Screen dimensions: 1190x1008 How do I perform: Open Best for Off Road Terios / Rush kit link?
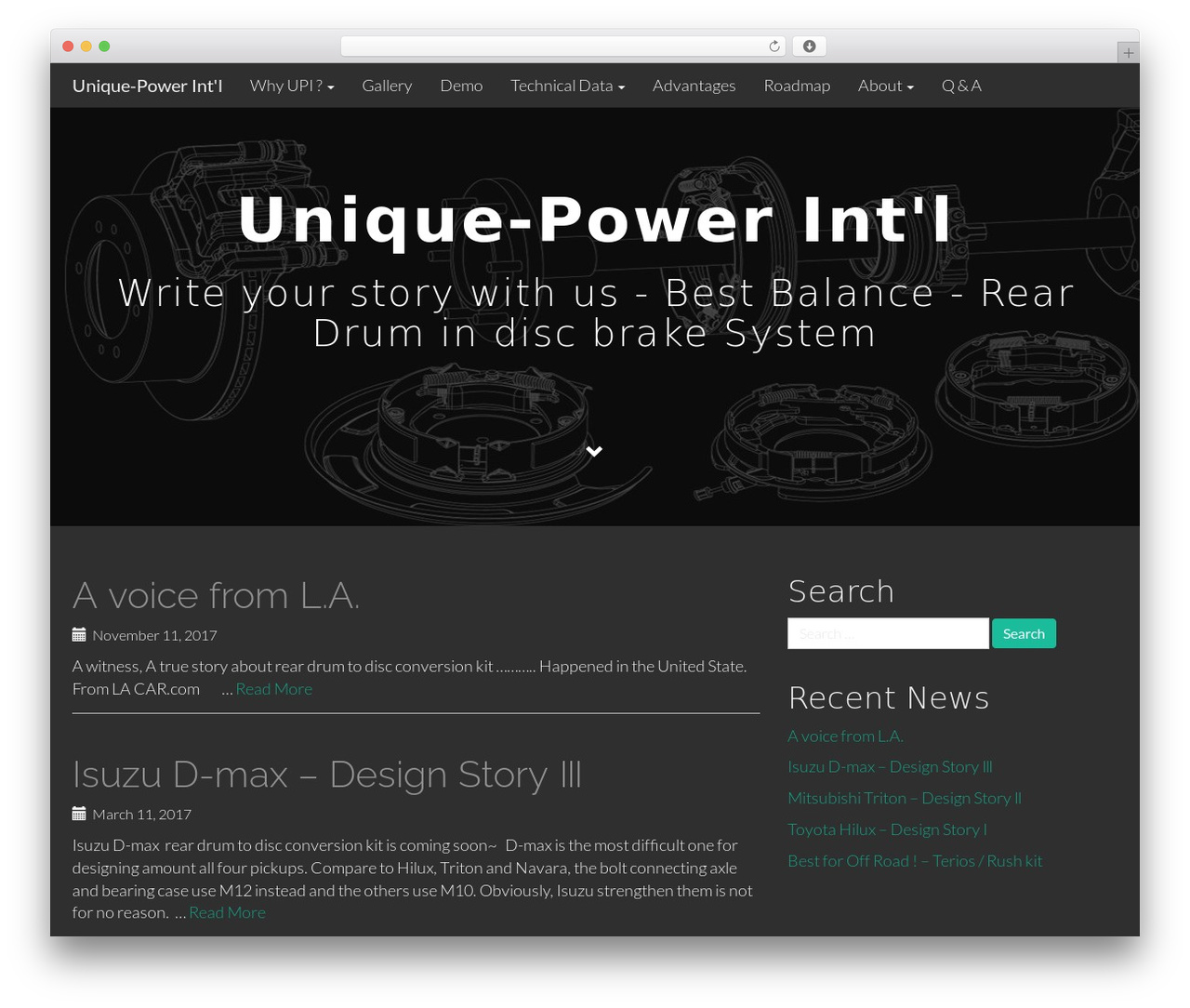[x=915, y=861]
